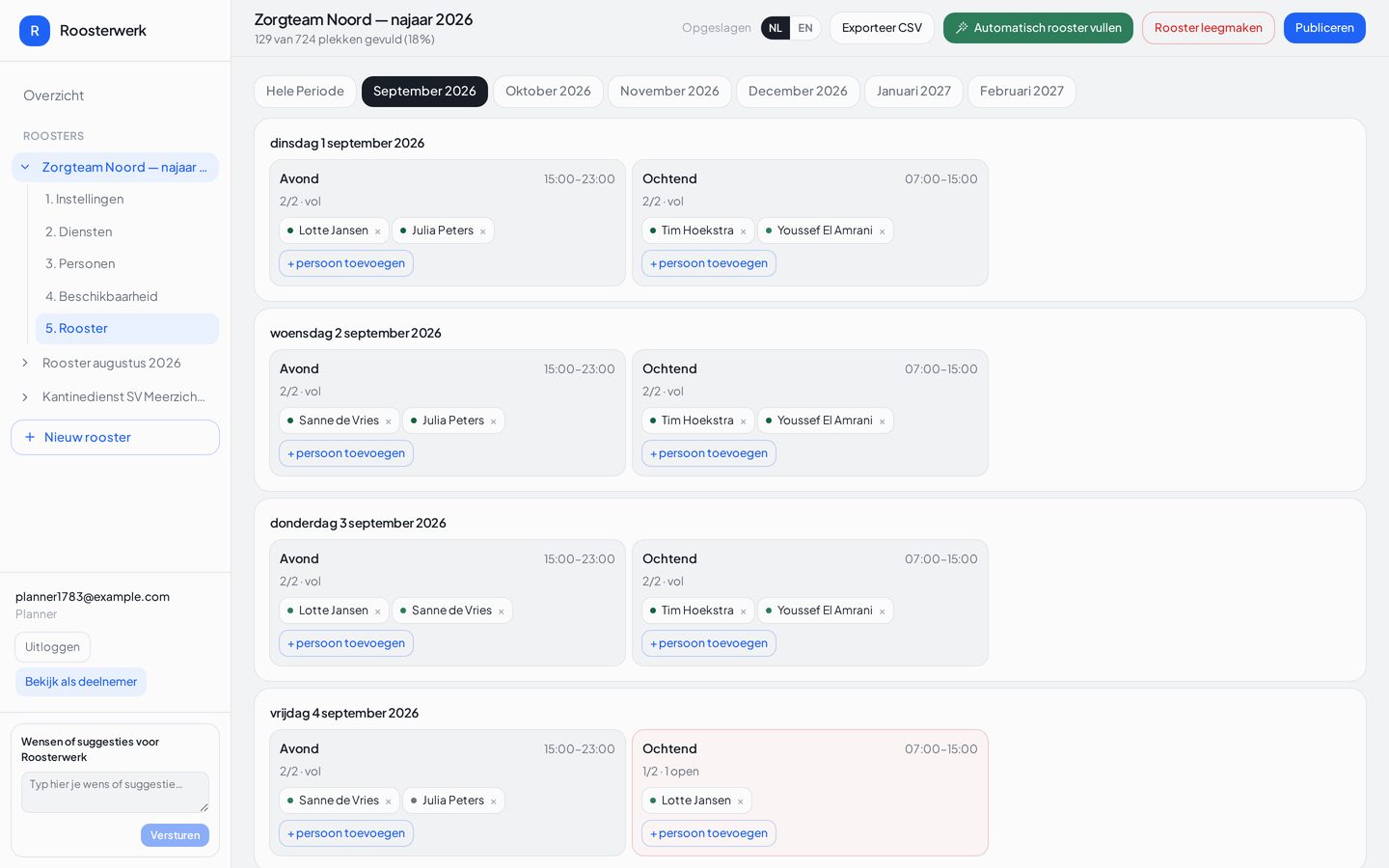
Task: Remove Tim Hoekstra from Tuesday Ochtend
Action: click(x=744, y=231)
